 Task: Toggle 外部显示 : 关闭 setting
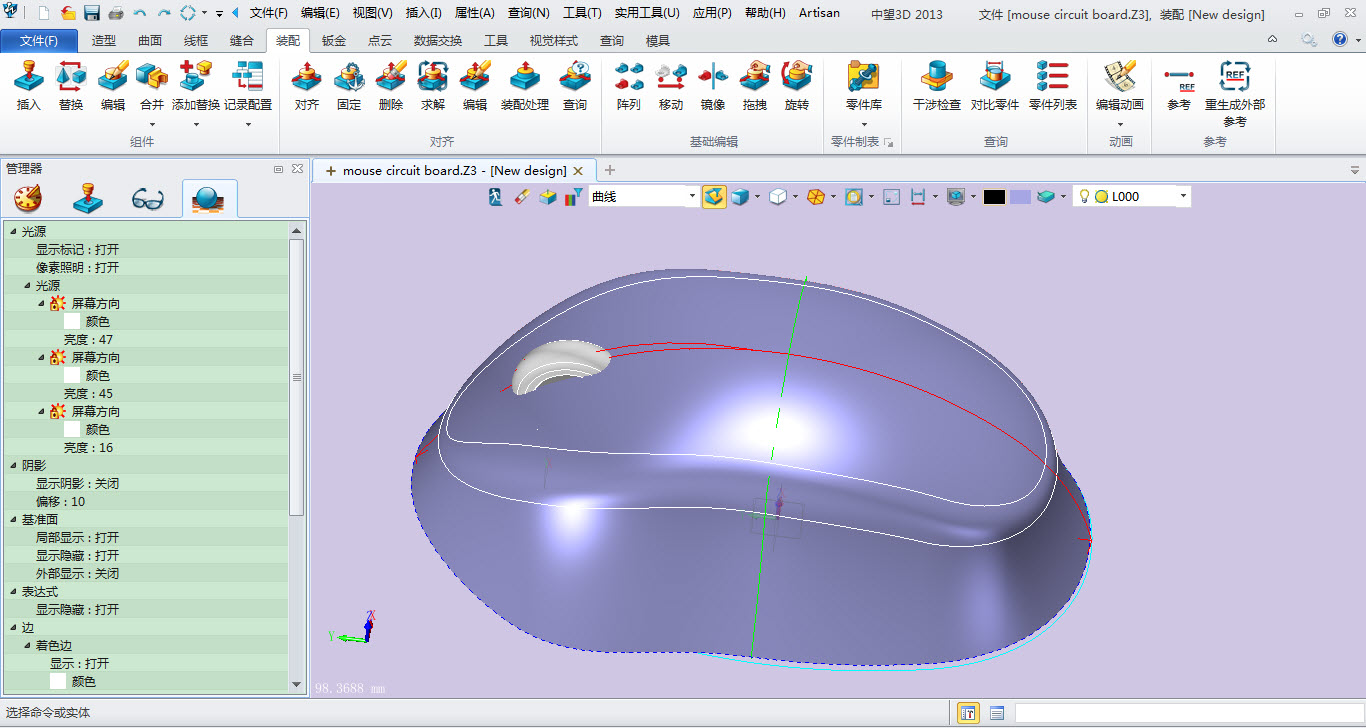point(77,573)
